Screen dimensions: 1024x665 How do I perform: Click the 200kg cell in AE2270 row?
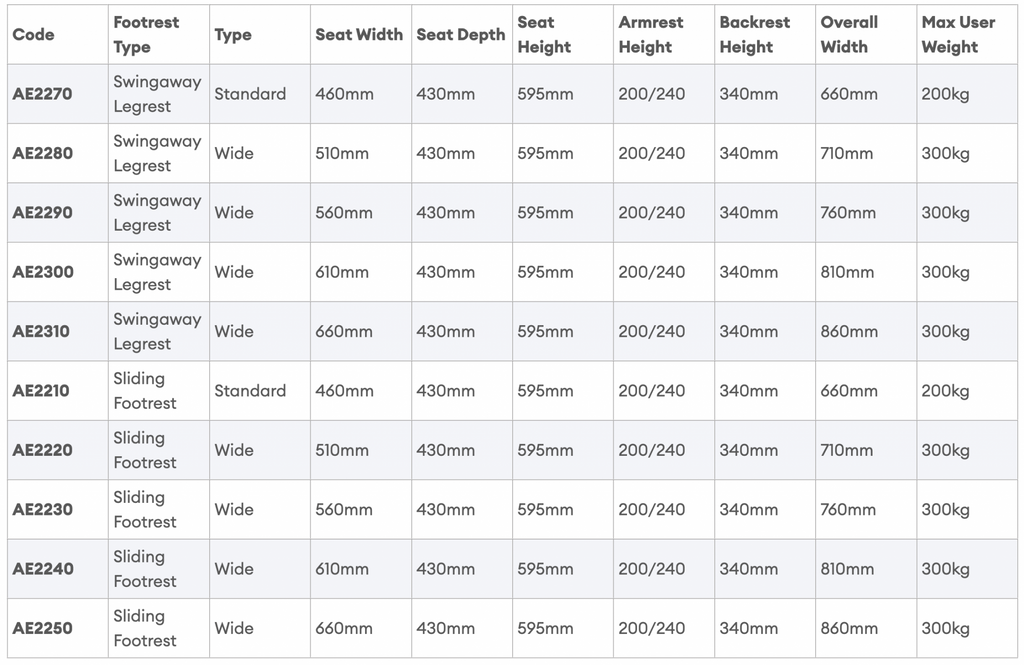click(x=945, y=94)
